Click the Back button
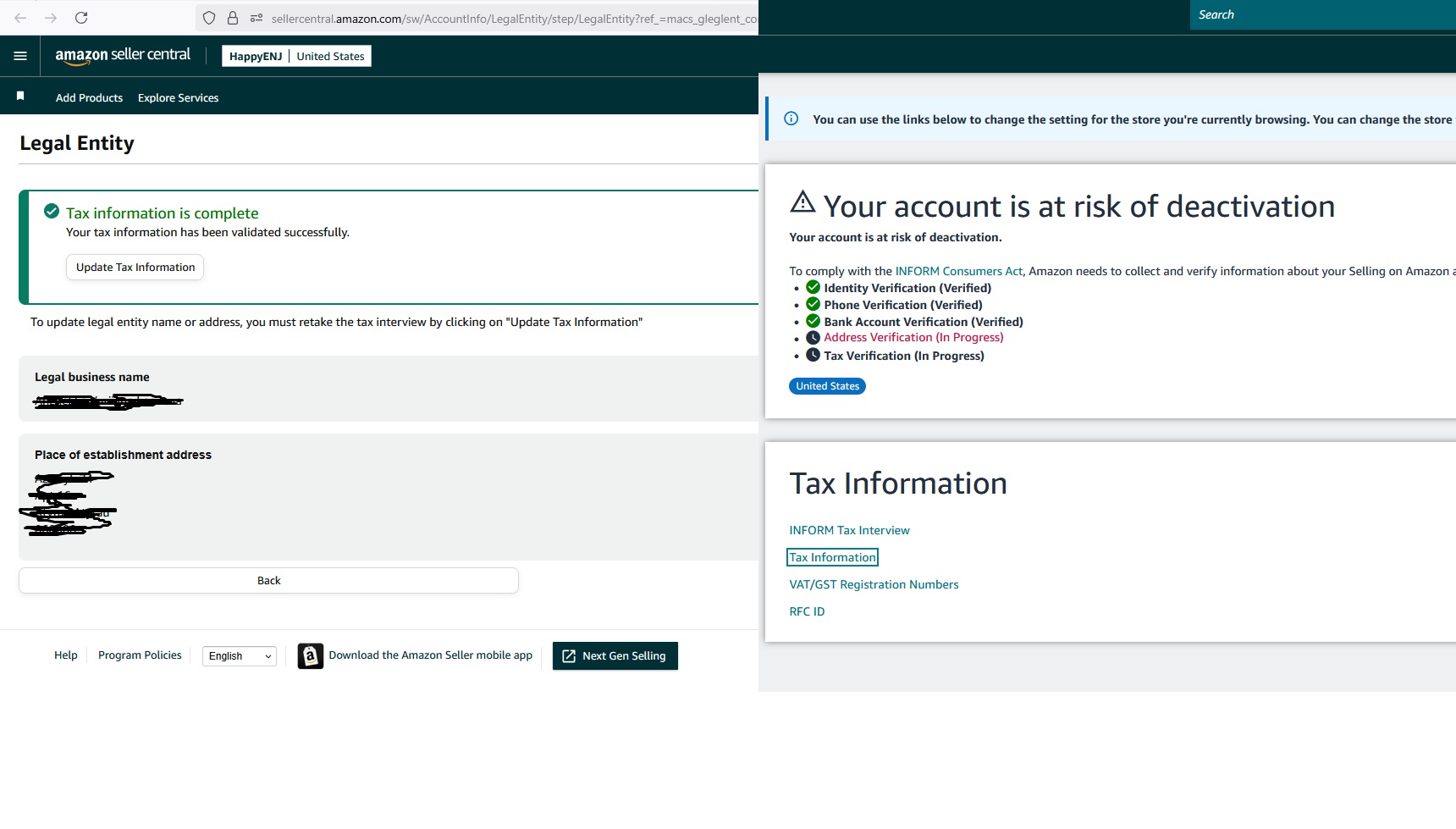The height and width of the screenshot is (829, 1456). (x=268, y=580)
